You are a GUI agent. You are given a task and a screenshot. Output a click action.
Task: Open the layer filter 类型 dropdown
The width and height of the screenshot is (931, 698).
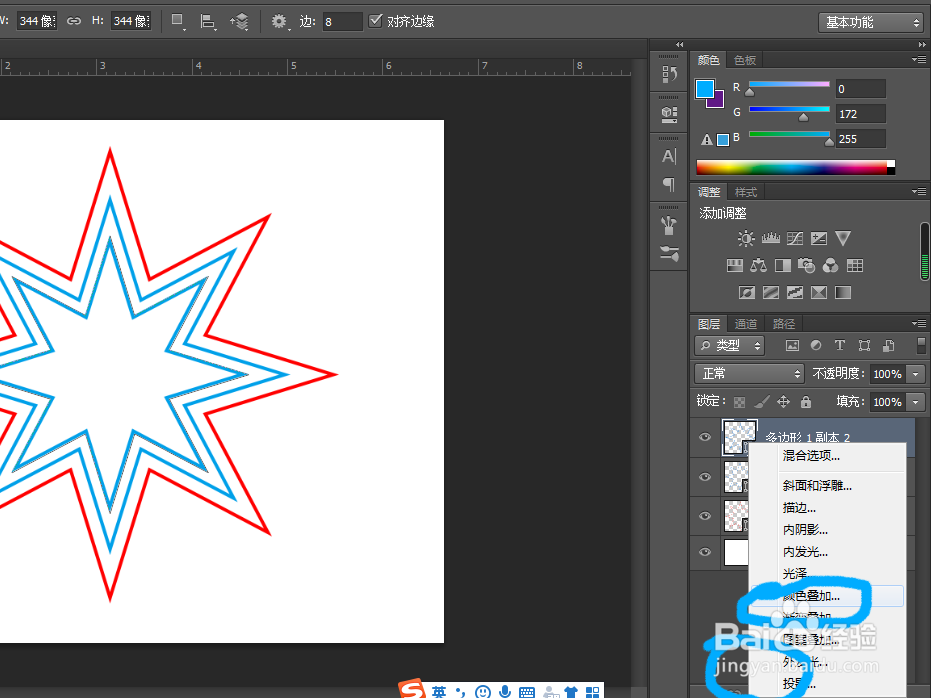coord(729,345)
